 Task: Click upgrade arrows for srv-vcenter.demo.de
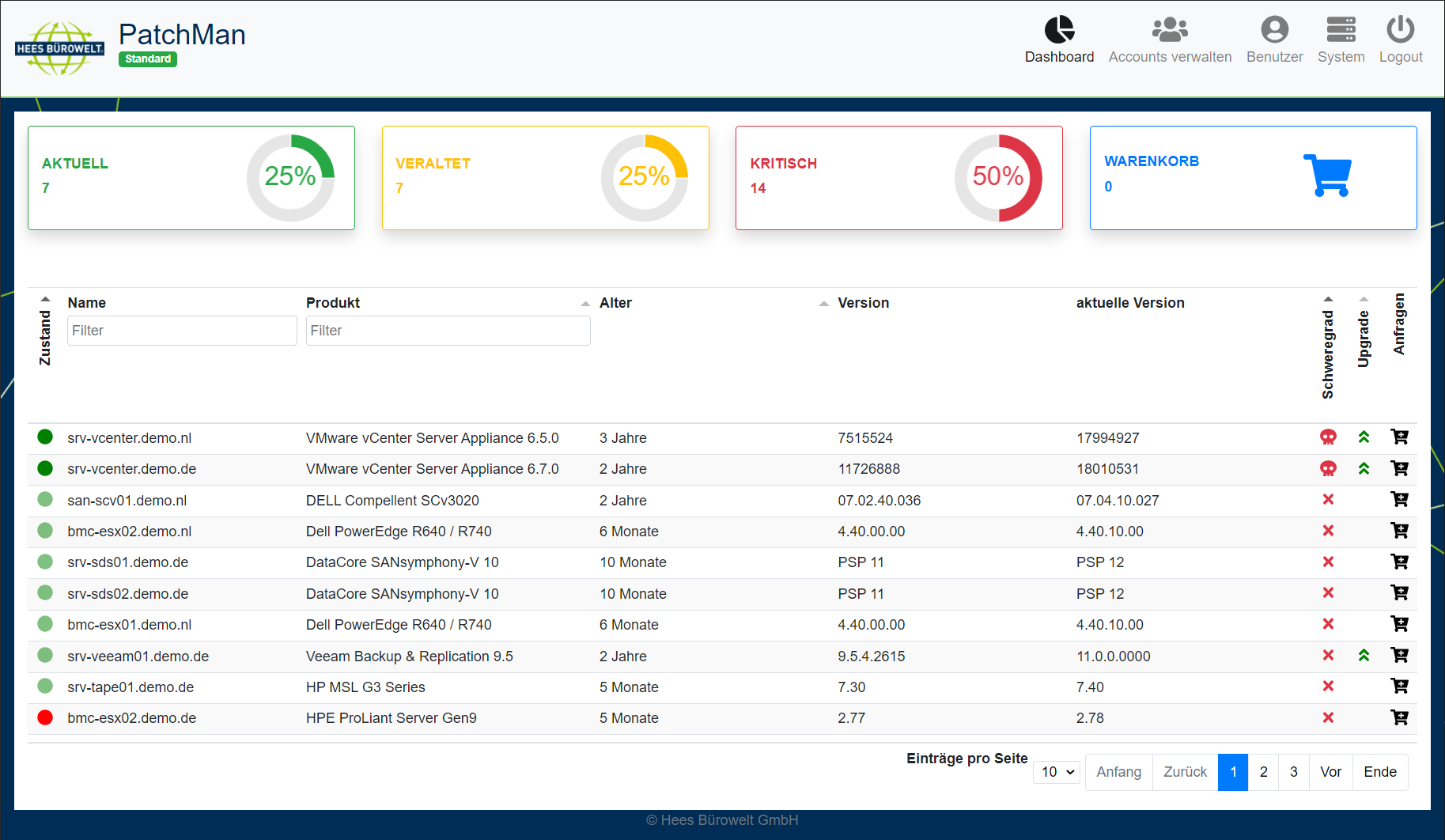(x=1364, y=468)
